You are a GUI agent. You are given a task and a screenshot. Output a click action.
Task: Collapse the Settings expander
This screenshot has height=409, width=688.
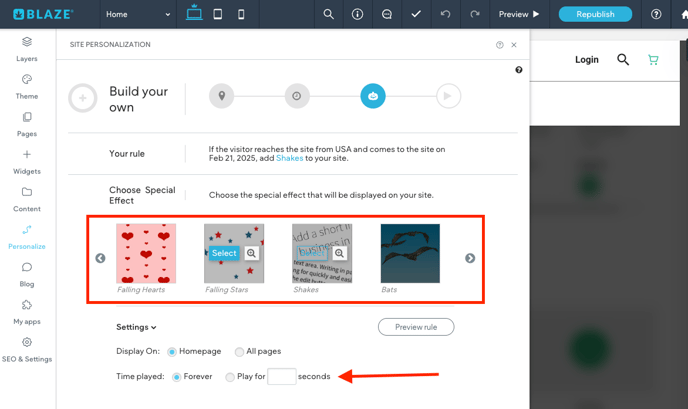pos(136,327)
